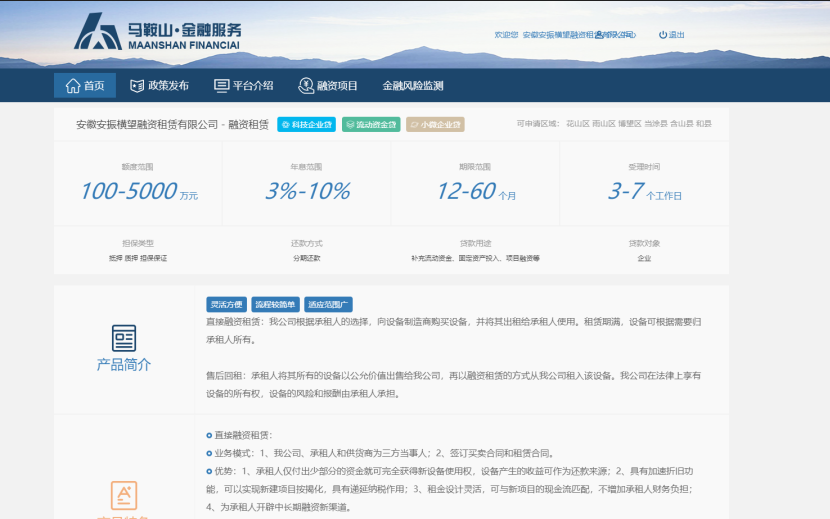The image size is (830, 519).
Task: Click the 适应范围广 label
Action: 328,305
